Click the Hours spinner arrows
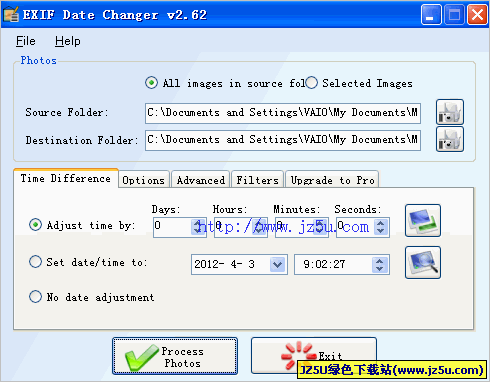The image size is (490, 382). click(x=259, y=227)
